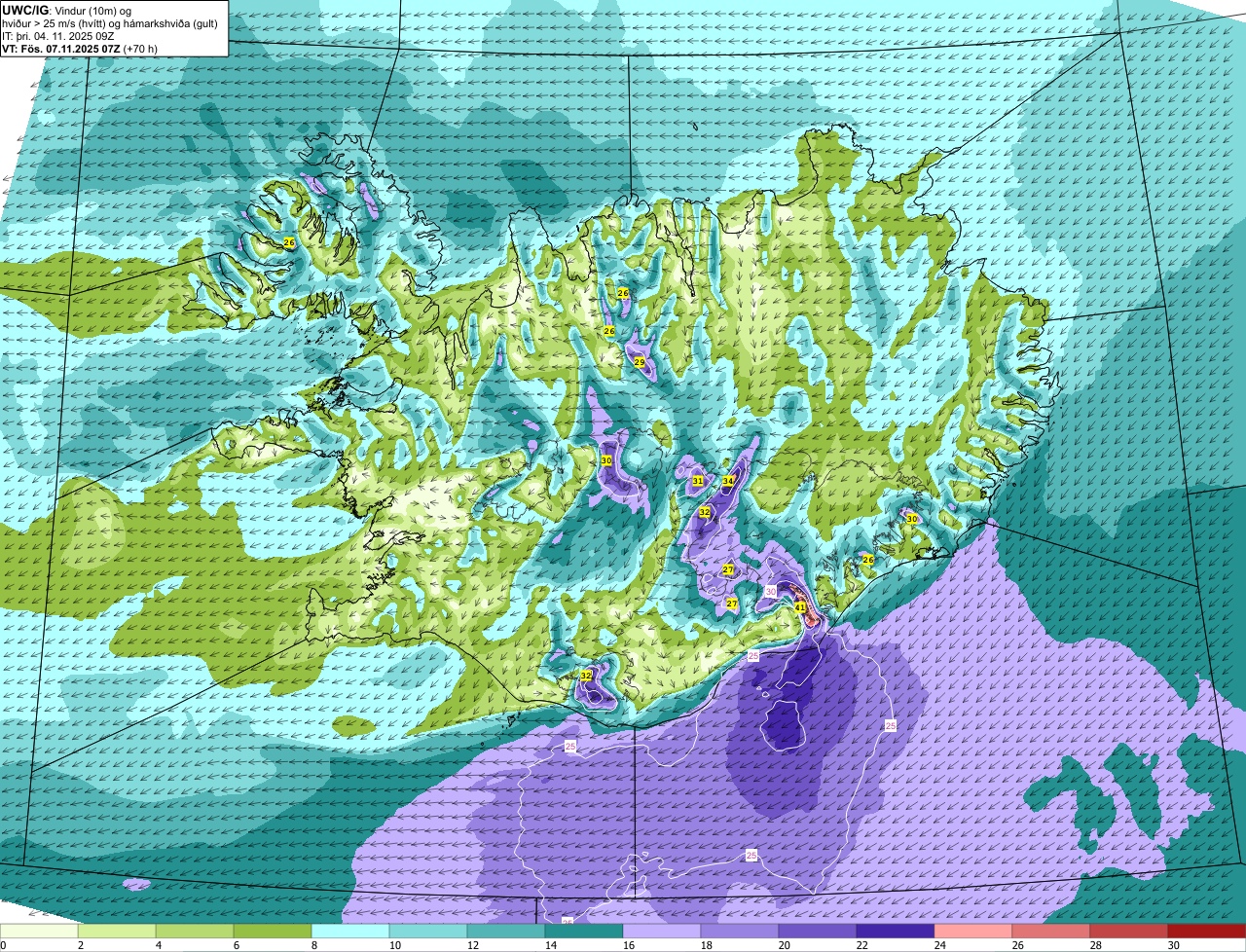Screen dimensions: 1246x952
Task: Click the valid time 'VT: Fös. 07.11.2025 07Z'
Action: 60,48
